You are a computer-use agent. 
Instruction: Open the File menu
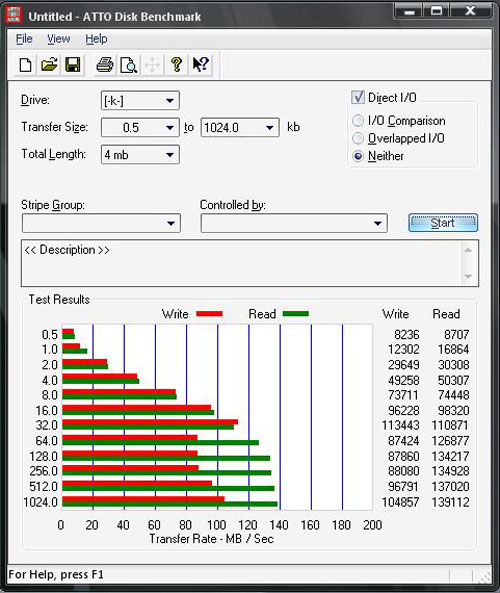tap(24, 39)
